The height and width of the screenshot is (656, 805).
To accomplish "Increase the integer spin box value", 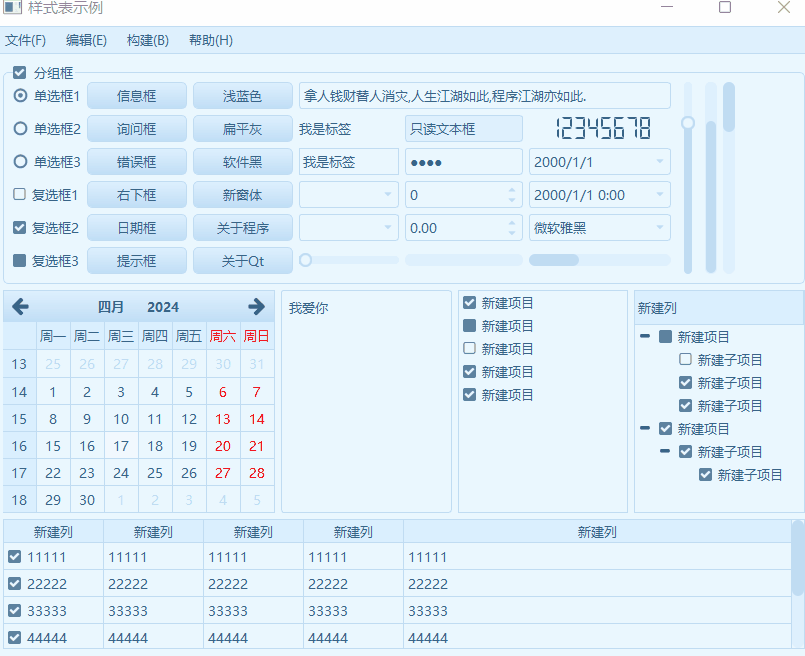I will pyautogui.click(x=512, y=190).
